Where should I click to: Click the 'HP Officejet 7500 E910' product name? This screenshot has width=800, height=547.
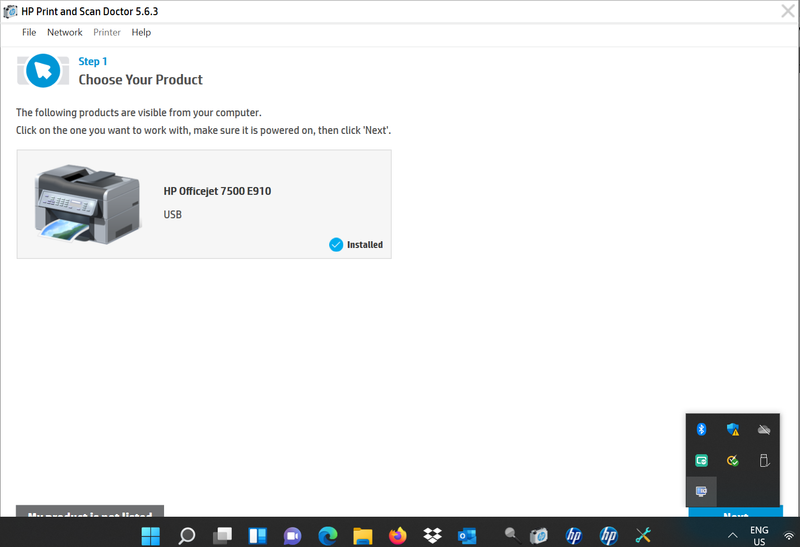[x=217, y=191]
